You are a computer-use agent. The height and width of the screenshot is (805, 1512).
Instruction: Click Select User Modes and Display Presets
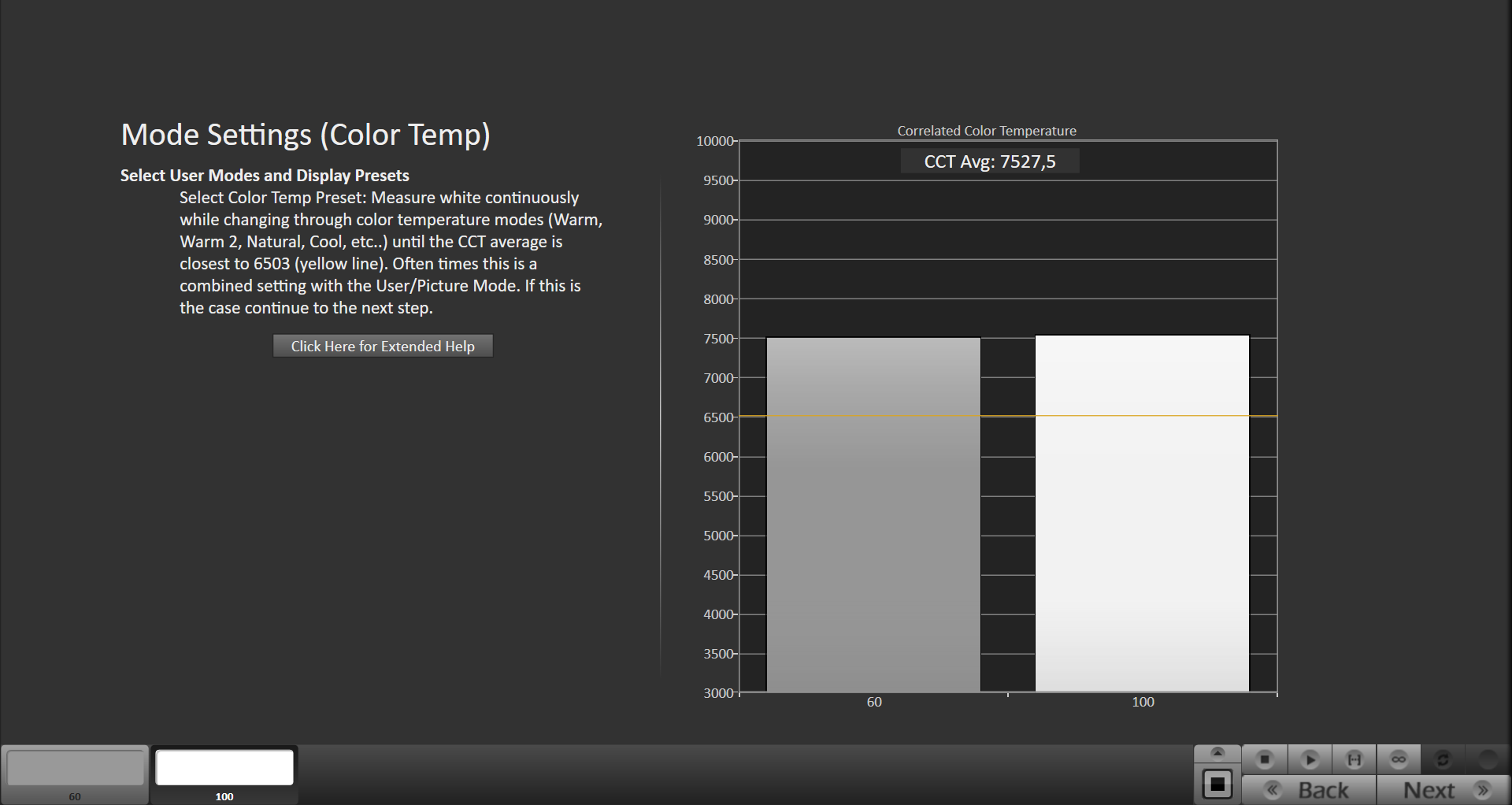click(x=265, y=176)
